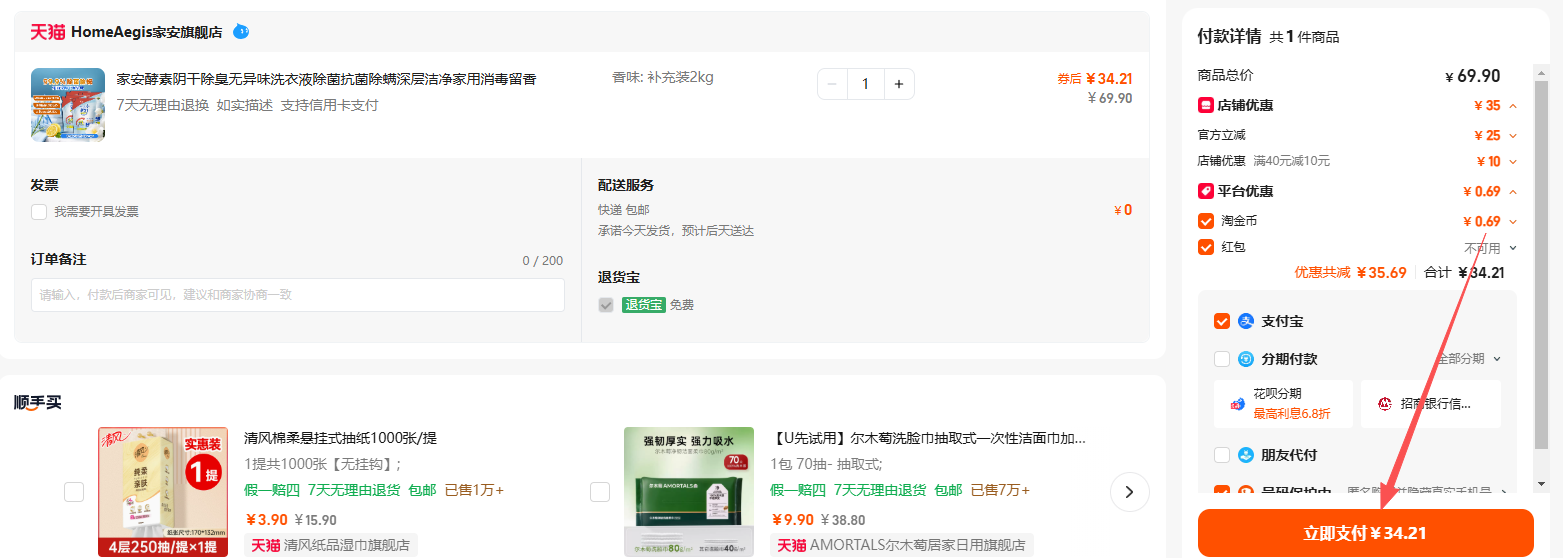Click the 朋友代付 icon

(1246, 455)
